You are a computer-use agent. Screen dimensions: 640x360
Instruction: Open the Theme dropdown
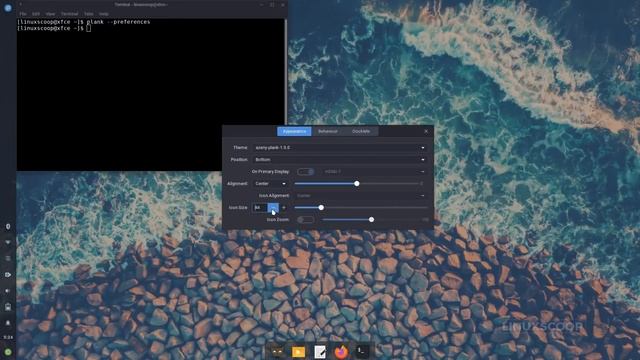[x=340, y=147]
